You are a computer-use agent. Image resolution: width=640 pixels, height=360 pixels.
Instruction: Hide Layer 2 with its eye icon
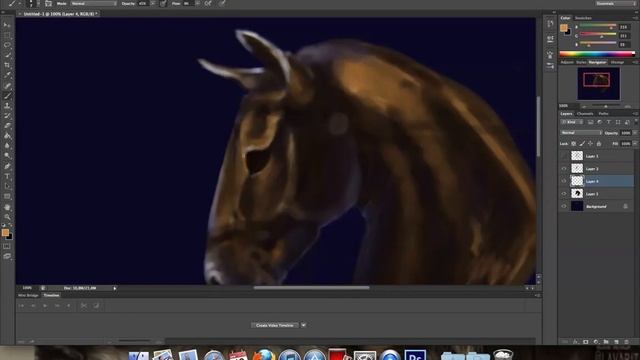[564, 169]
